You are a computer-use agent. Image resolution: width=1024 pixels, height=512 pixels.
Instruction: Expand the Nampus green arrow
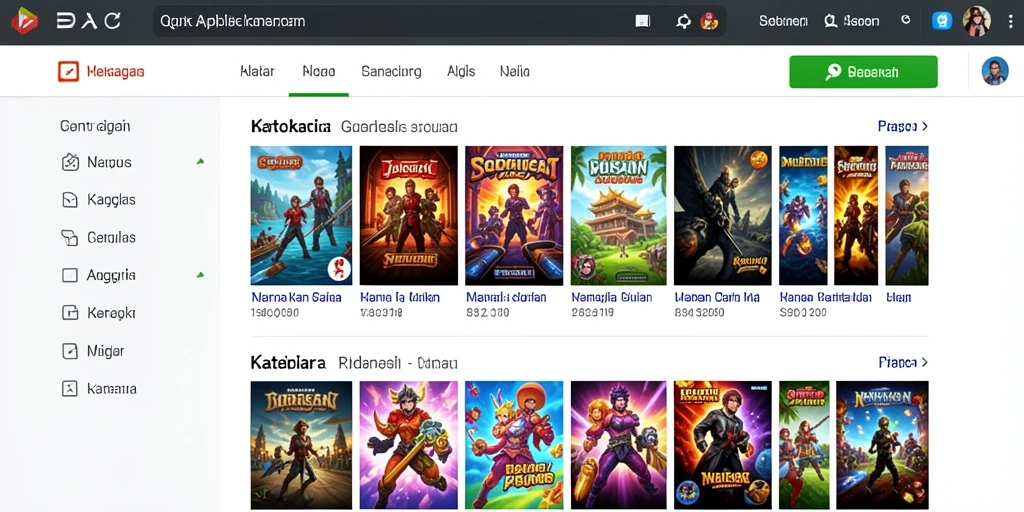tap(200, 161)
